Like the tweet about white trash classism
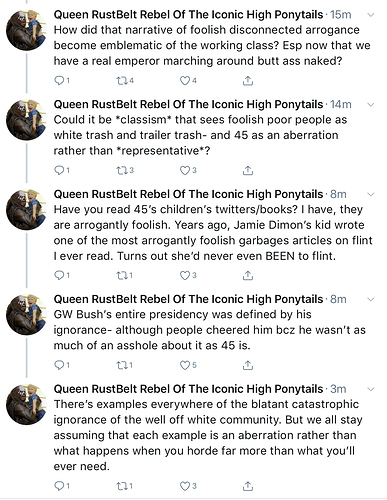The image size is (387, 500). [188, 170]
